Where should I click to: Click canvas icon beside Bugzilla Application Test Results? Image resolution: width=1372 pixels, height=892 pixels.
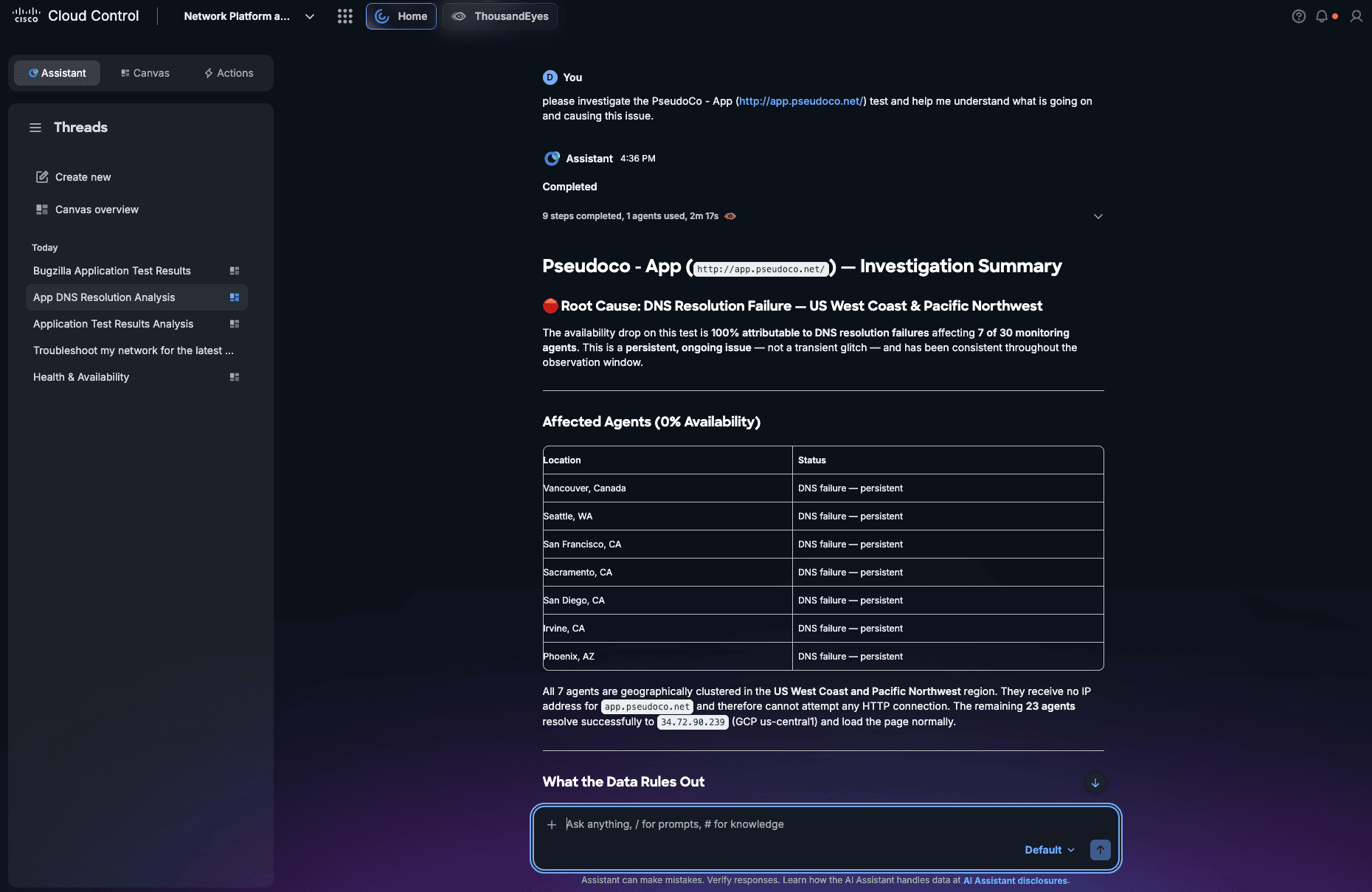click(x=235, y=271)
